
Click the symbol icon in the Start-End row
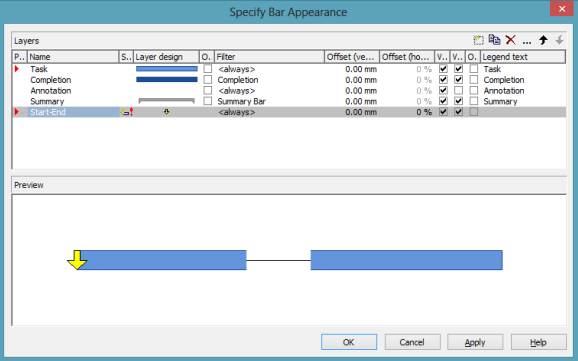[x=126, y=112]
